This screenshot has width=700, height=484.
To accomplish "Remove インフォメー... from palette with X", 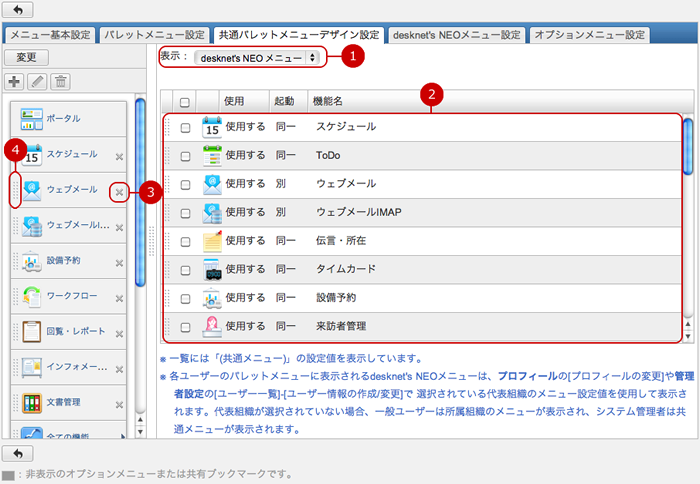I will [119, 369].
